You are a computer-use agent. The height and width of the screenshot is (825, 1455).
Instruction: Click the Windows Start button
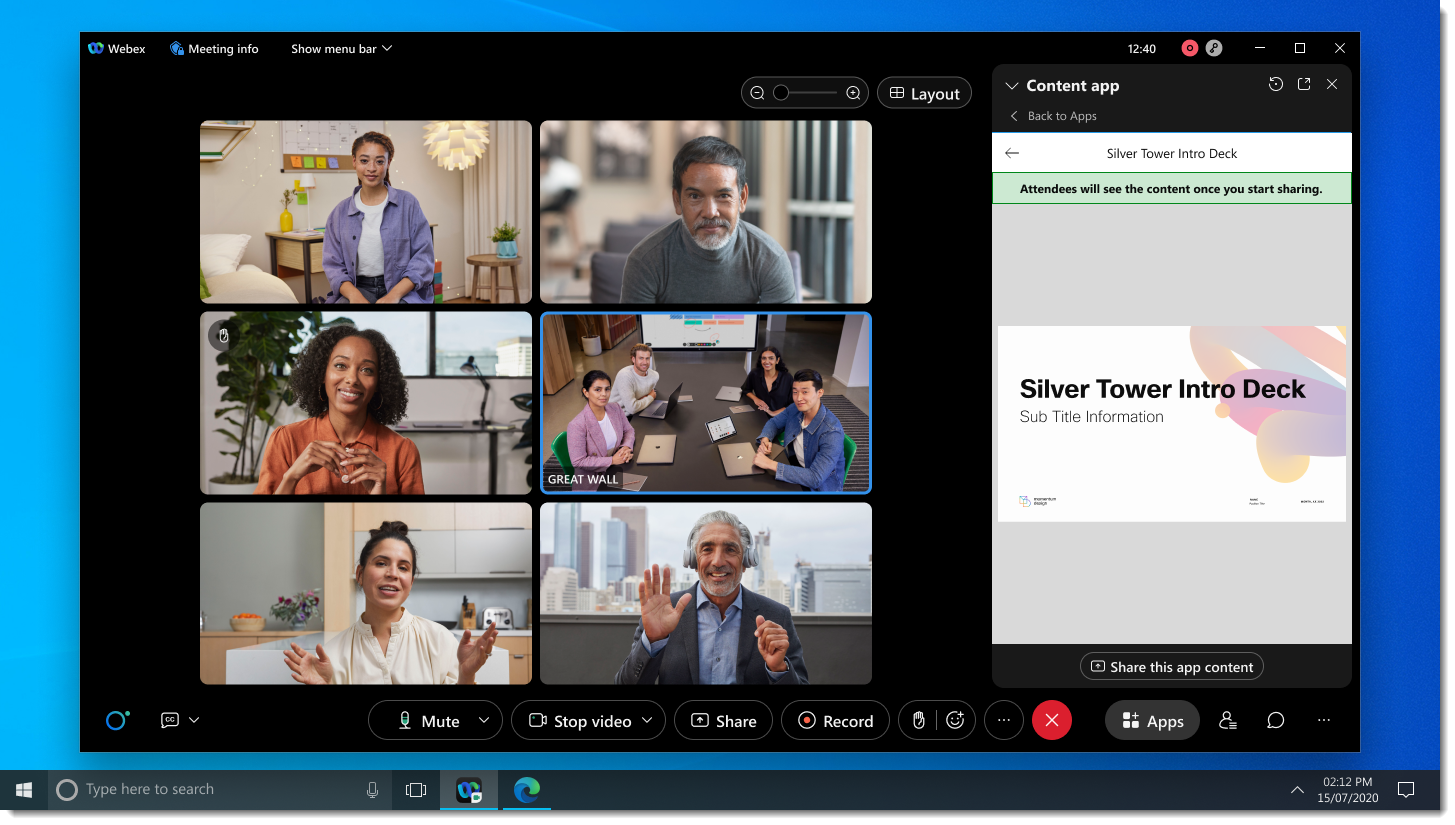point(24,790)
